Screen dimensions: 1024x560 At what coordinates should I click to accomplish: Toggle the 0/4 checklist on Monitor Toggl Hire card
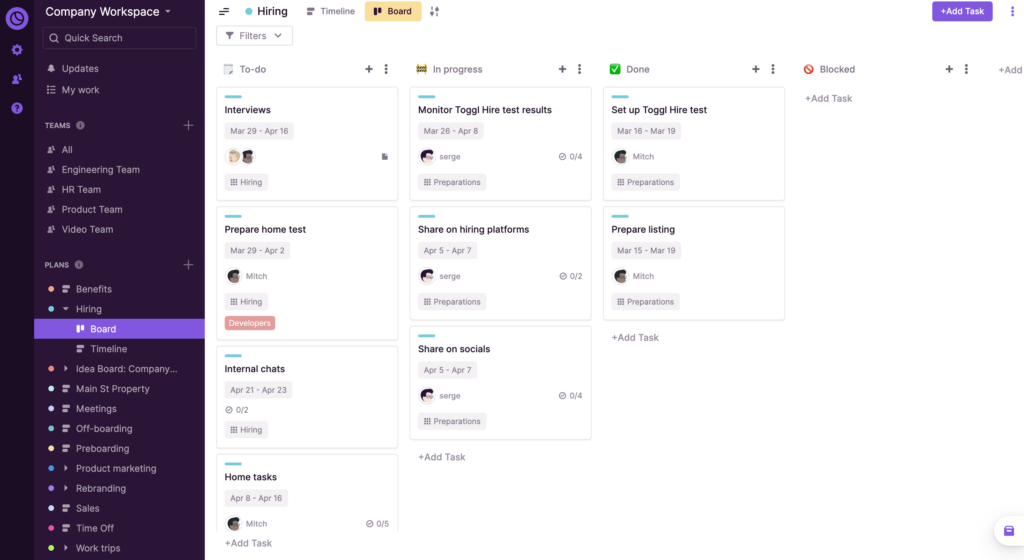[570, 157]
